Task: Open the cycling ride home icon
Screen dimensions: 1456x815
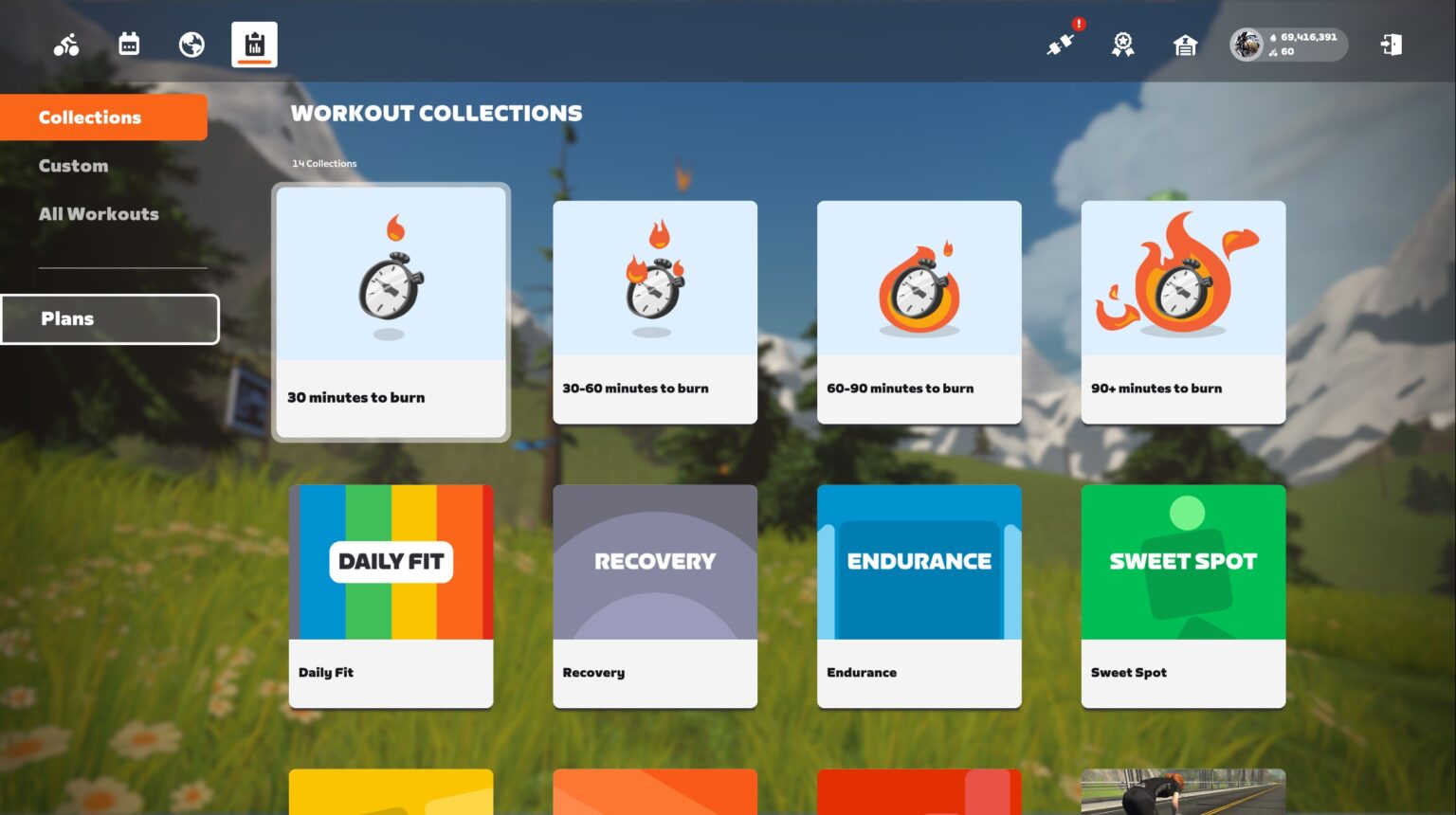Action: (66, 45)
